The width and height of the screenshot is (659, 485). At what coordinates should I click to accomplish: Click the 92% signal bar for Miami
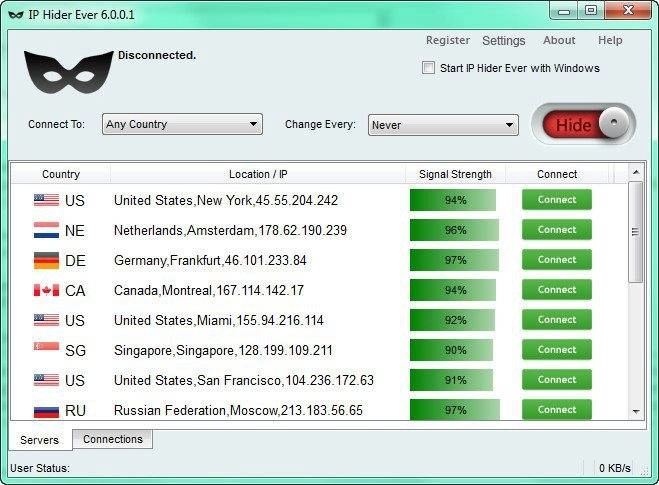[x=453, y=320]
